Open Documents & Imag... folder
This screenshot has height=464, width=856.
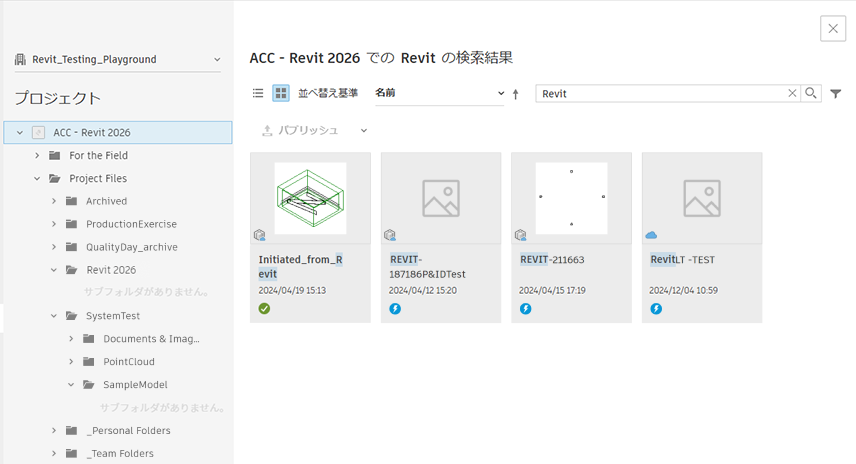coord(151,339)
